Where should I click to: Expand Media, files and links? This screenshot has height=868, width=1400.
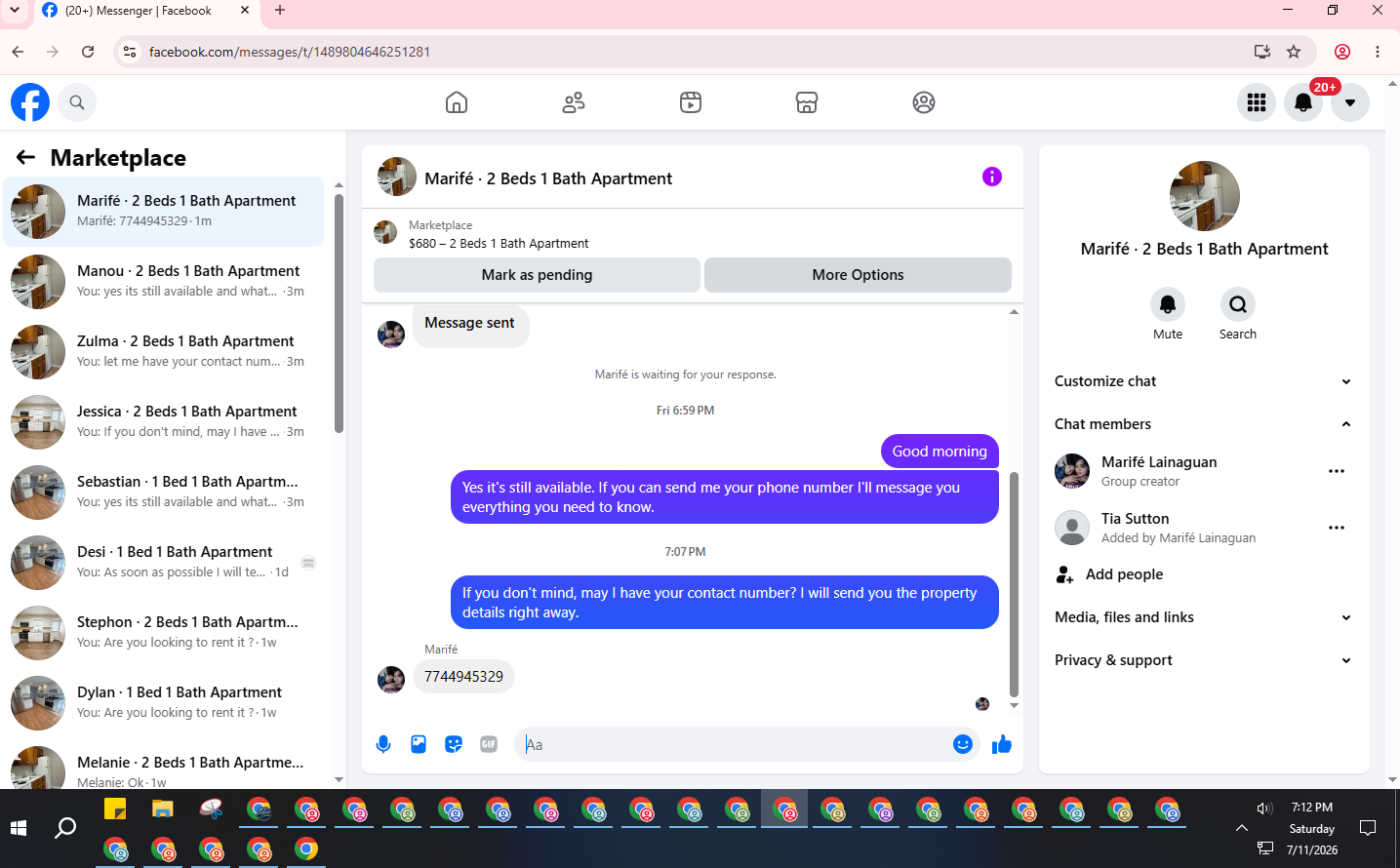(x=1204, y=617)
